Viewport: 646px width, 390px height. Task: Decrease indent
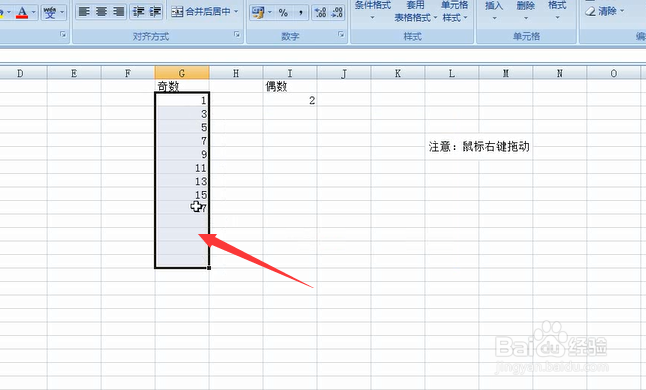[138, 12]
